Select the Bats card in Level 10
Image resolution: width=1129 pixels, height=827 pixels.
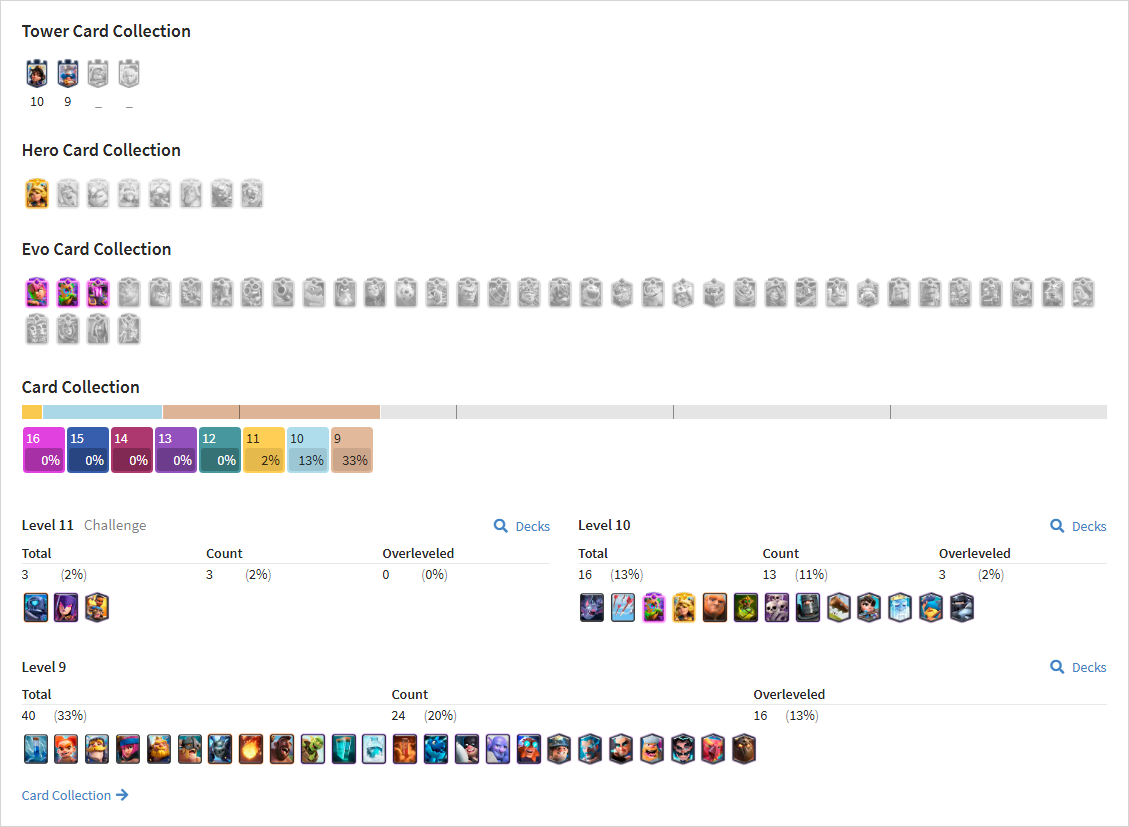coord(592,607)
